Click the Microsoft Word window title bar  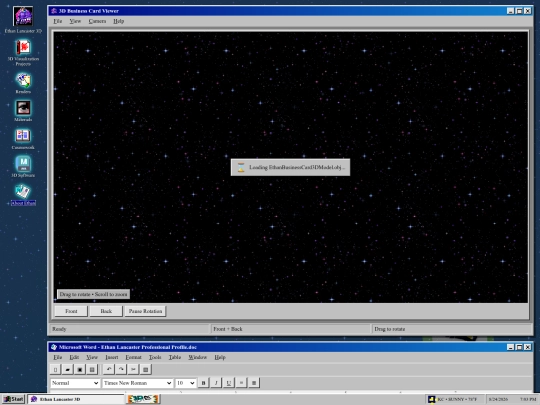[291, 347]
